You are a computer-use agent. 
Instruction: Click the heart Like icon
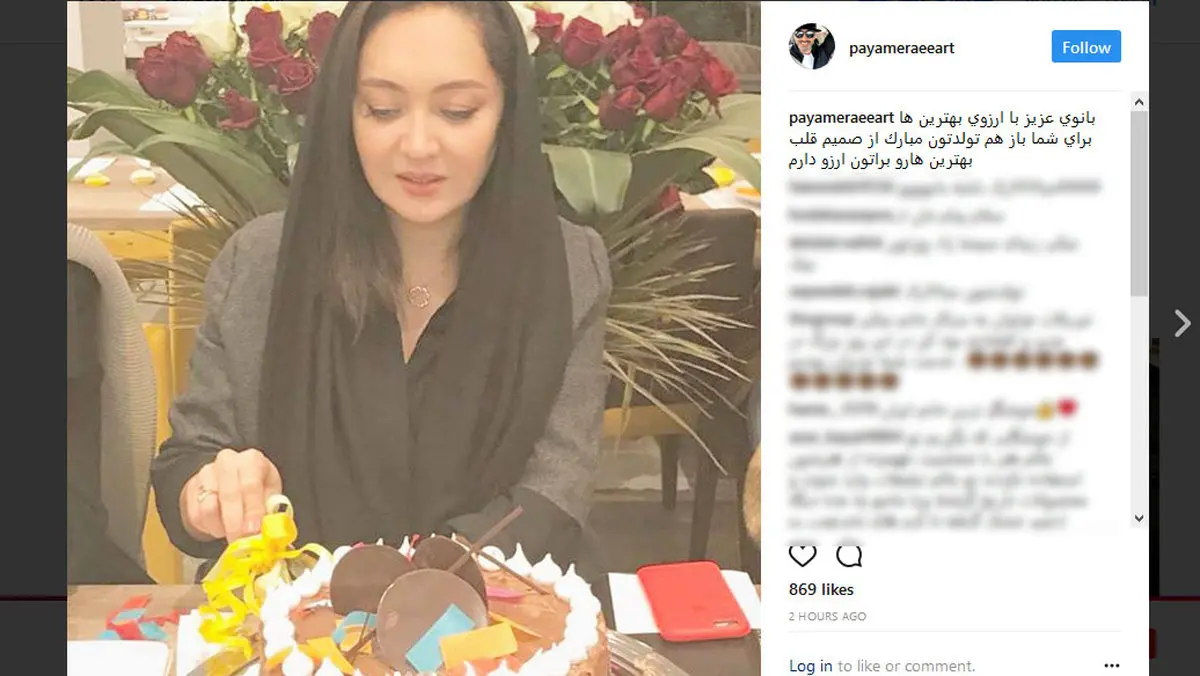point(802,556)
